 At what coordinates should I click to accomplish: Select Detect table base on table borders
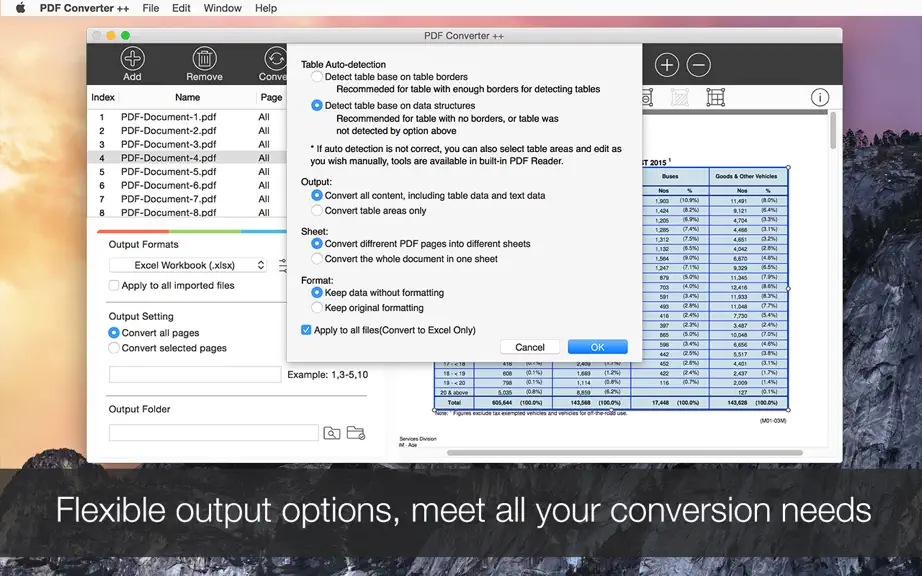pos(317,76)
